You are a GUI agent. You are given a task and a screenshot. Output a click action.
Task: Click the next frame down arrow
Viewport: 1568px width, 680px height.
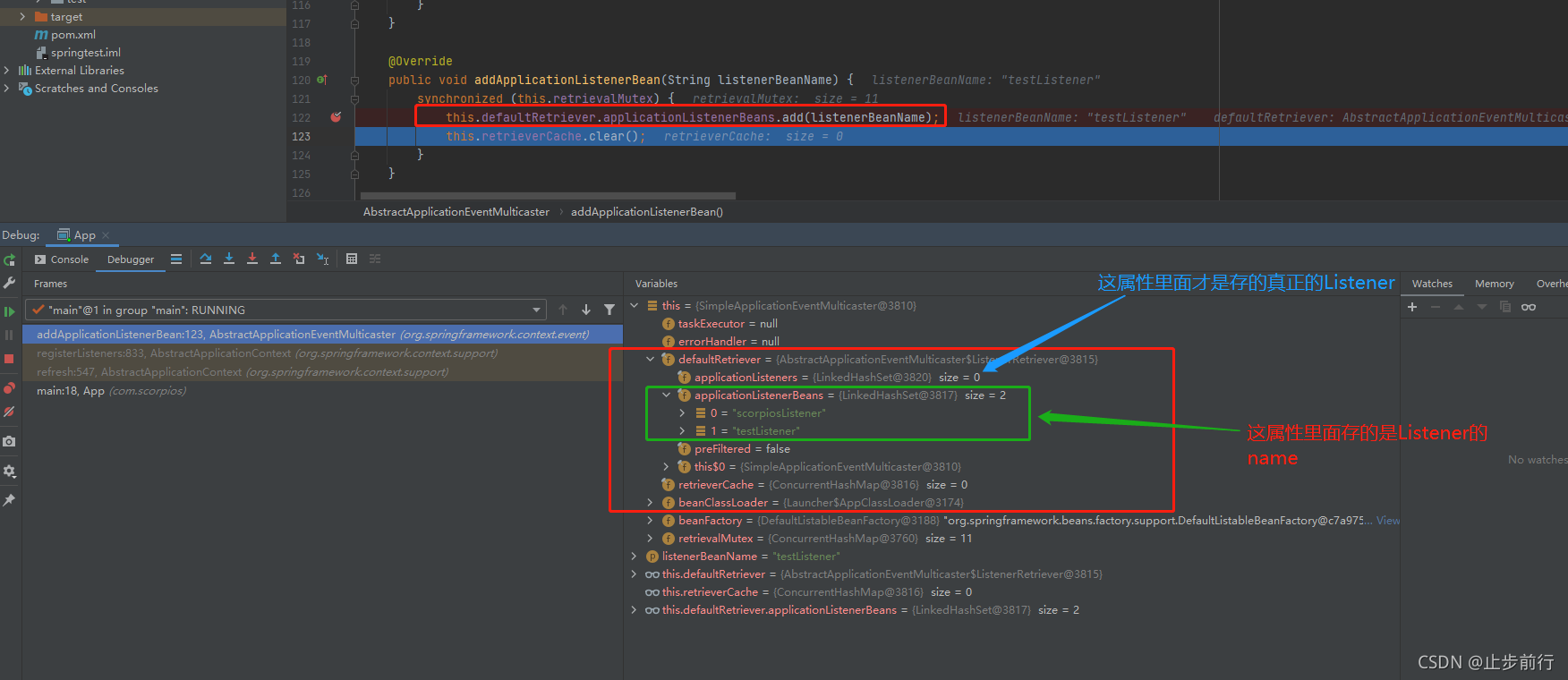click(x=586, y=310)
